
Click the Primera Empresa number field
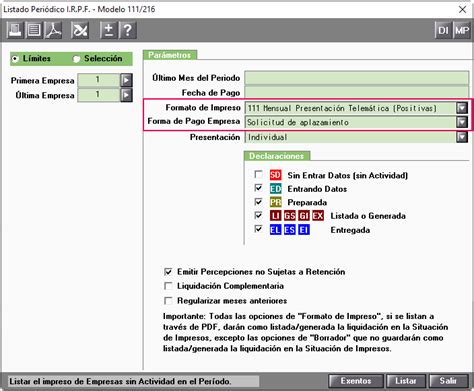click(98, 80)
